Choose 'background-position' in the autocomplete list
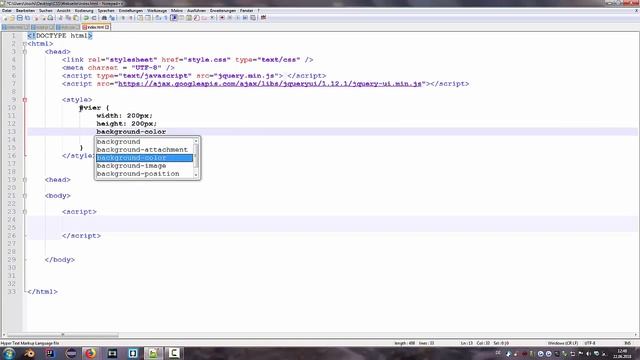 pyautogui.click(x=144, y=174)
